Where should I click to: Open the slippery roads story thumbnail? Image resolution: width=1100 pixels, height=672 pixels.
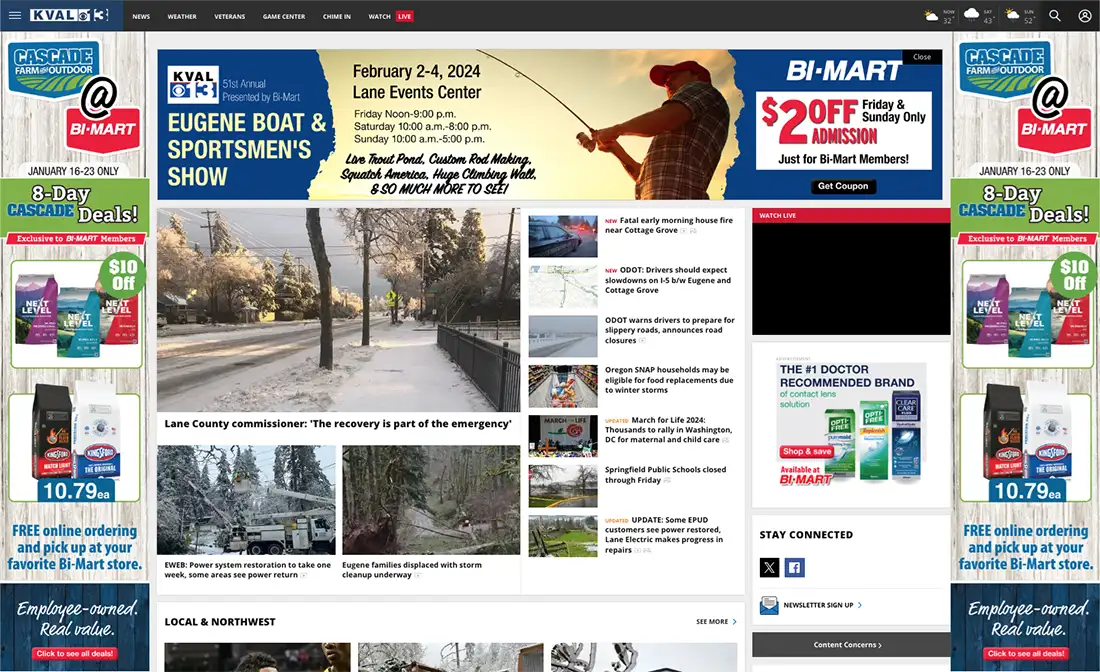click(563, 336)
